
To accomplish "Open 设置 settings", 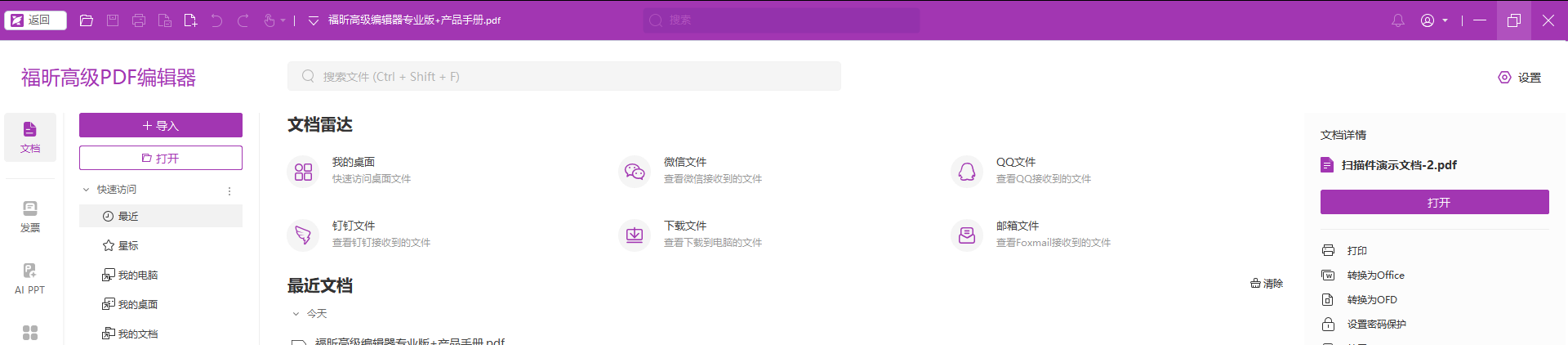I will pos(1520,78).
